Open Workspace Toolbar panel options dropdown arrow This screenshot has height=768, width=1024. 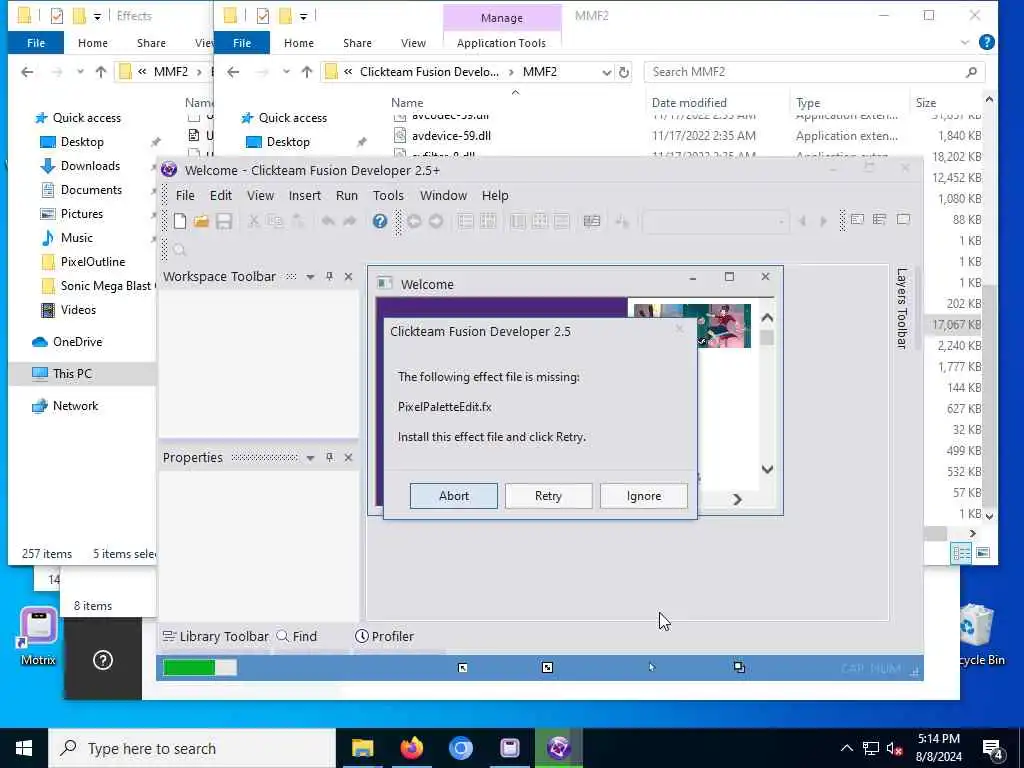tap(310, 277)
